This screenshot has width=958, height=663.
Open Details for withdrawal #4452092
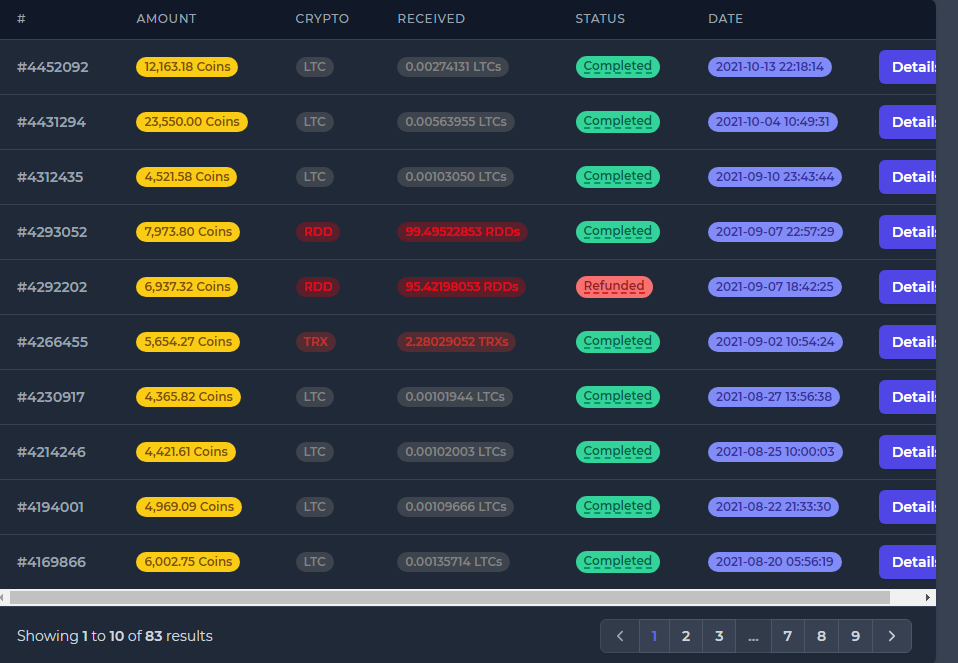pyautogui.click(x=907, y=67)
